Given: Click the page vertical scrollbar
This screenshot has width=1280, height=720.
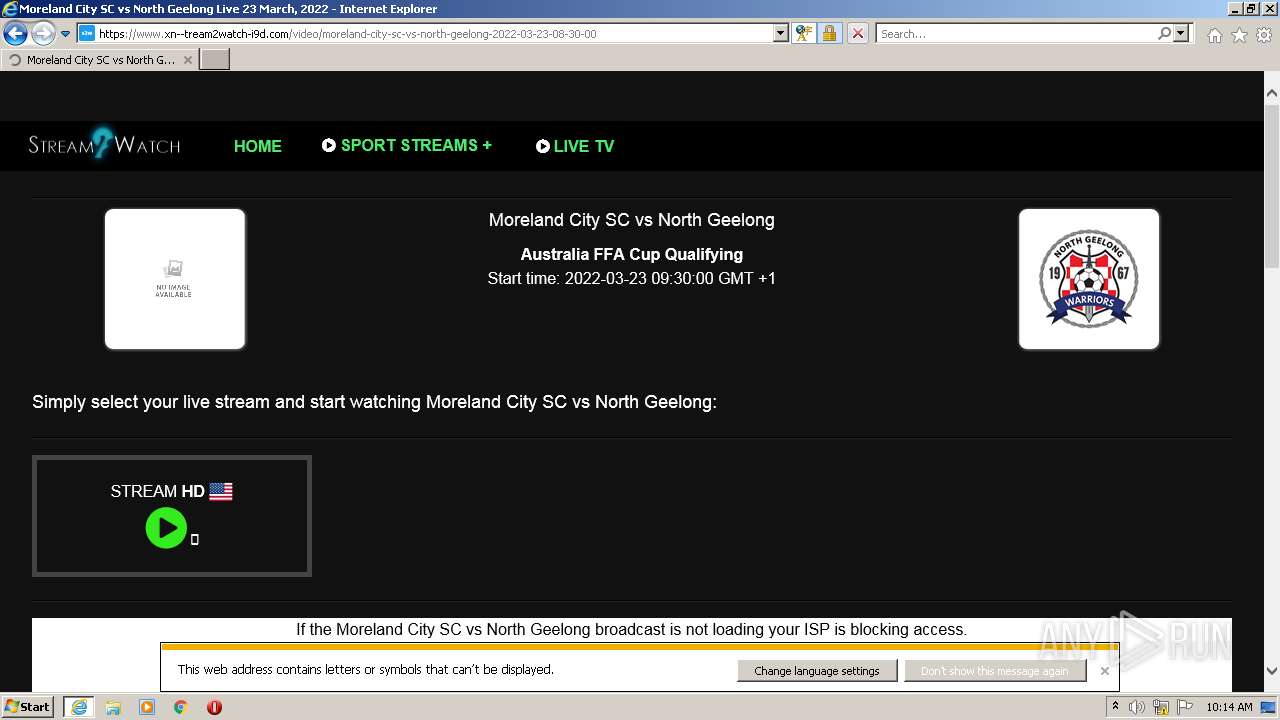Looking at the screenshot, I should coord(1272,186).
